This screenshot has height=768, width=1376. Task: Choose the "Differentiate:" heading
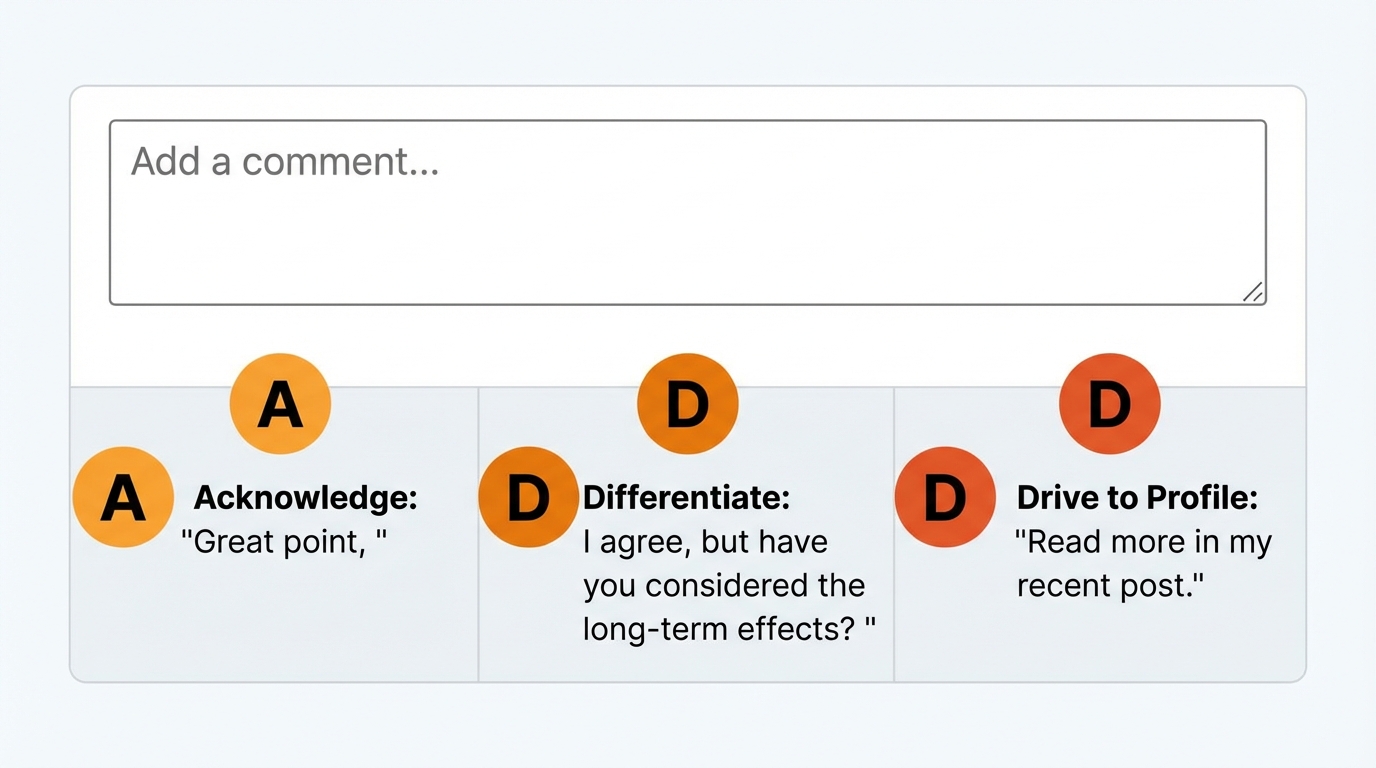click(x=686, y=497)
